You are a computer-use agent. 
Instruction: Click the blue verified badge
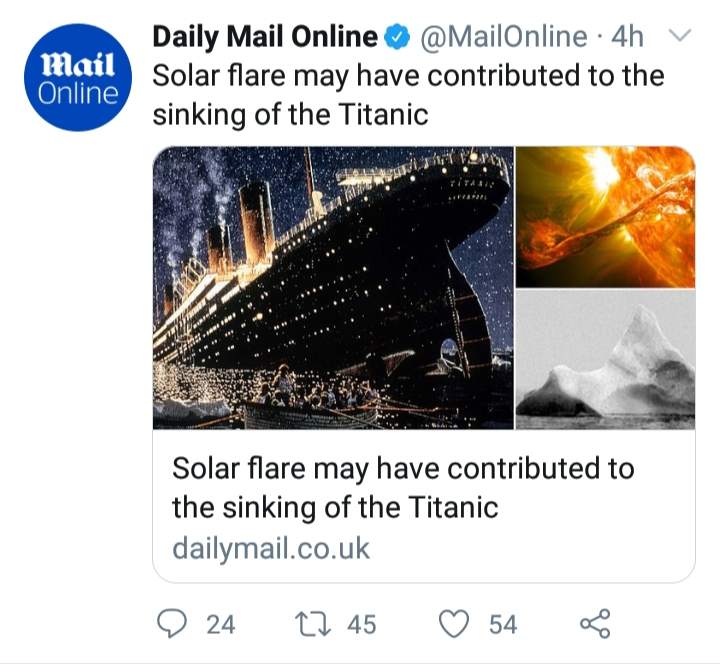tap(396, 38)
